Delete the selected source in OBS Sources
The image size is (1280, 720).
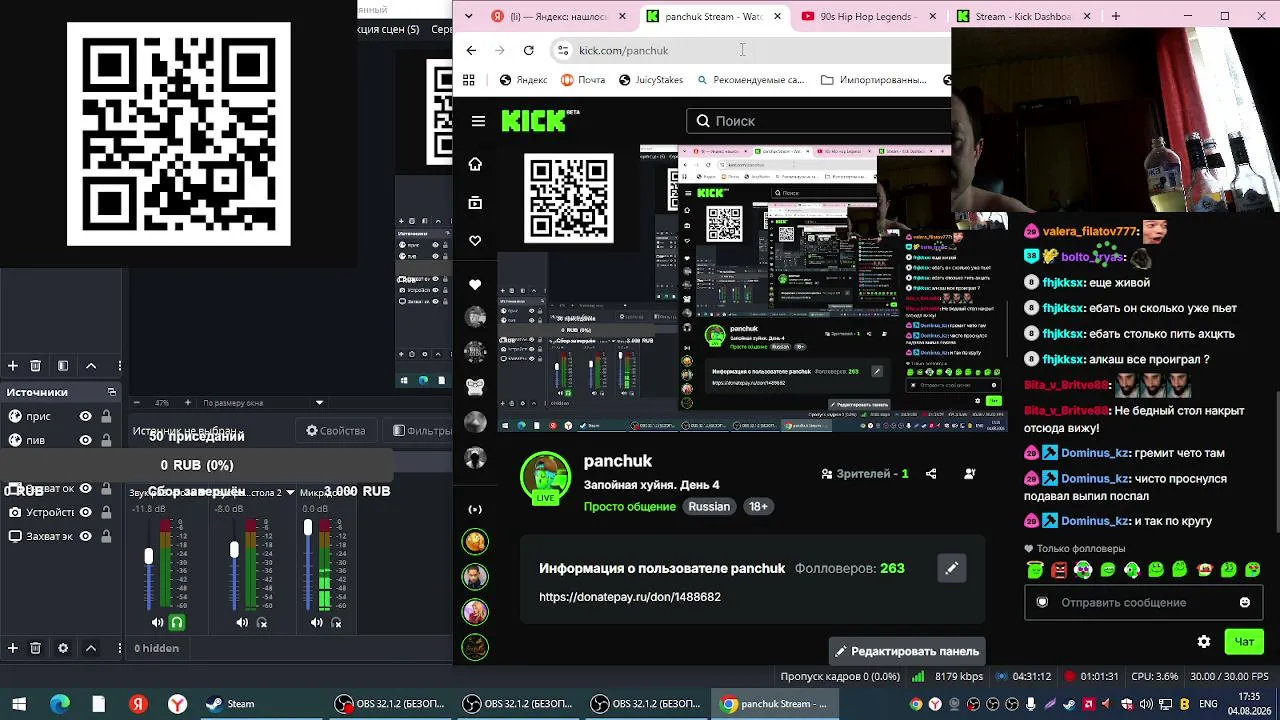36,648
